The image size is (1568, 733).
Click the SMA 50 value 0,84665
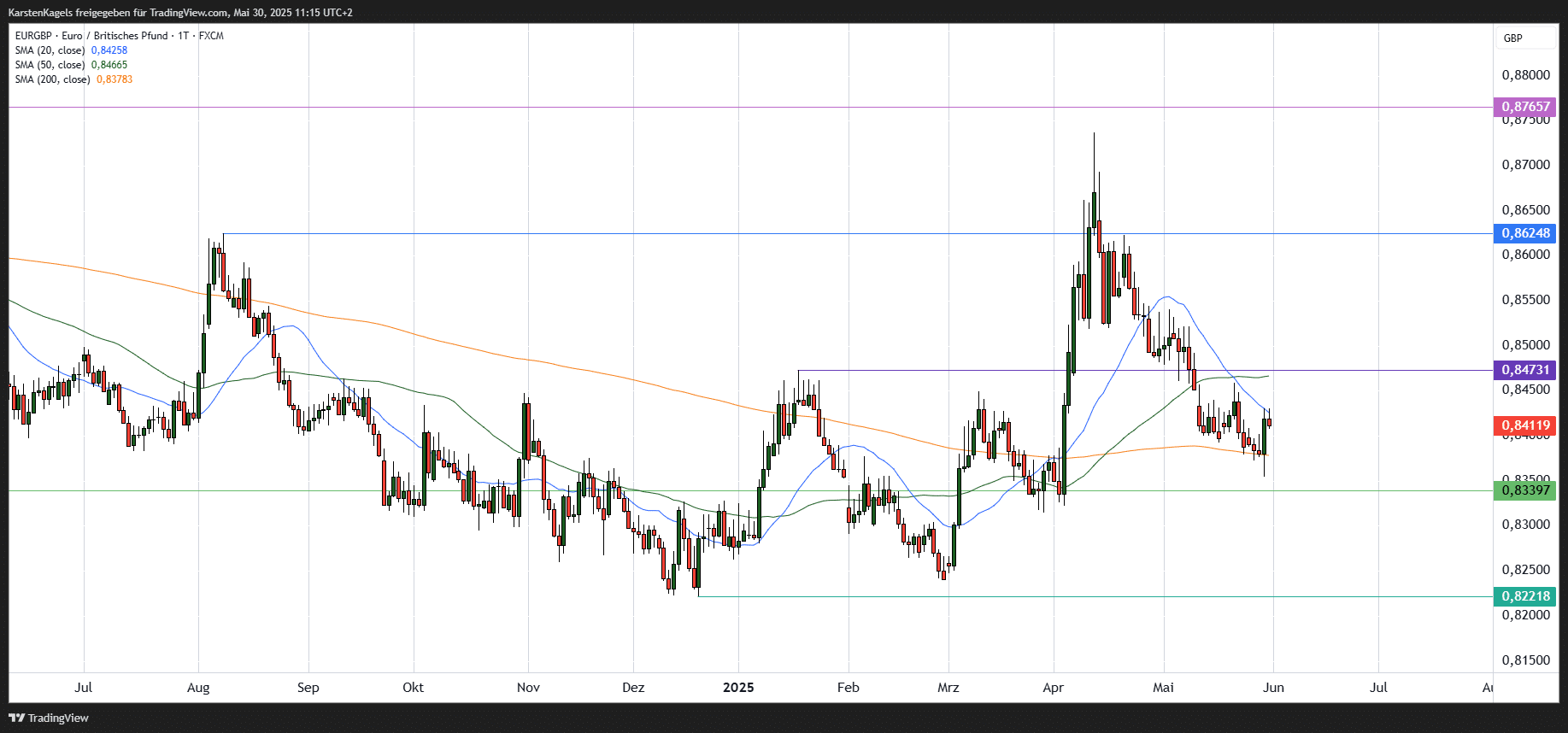(109, 65)
